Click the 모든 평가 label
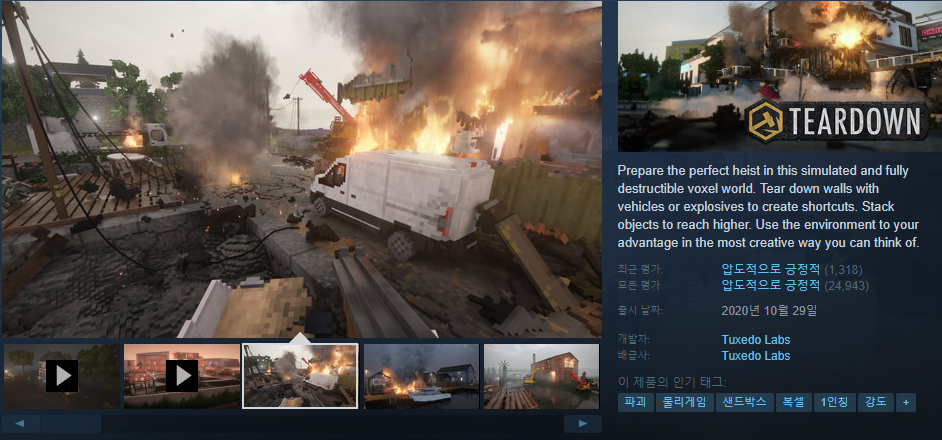942x440 pixels. coord(639,286)
